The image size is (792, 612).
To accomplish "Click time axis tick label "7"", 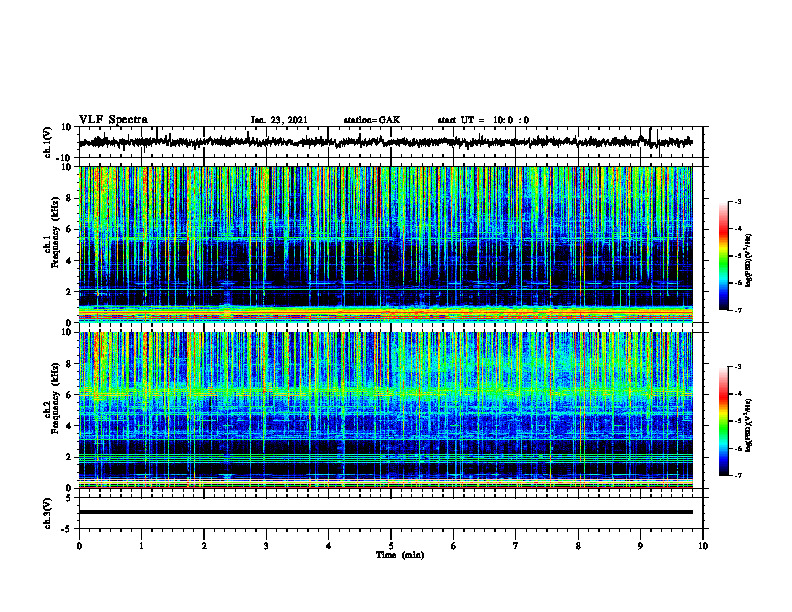I will (x=516, y=546).
